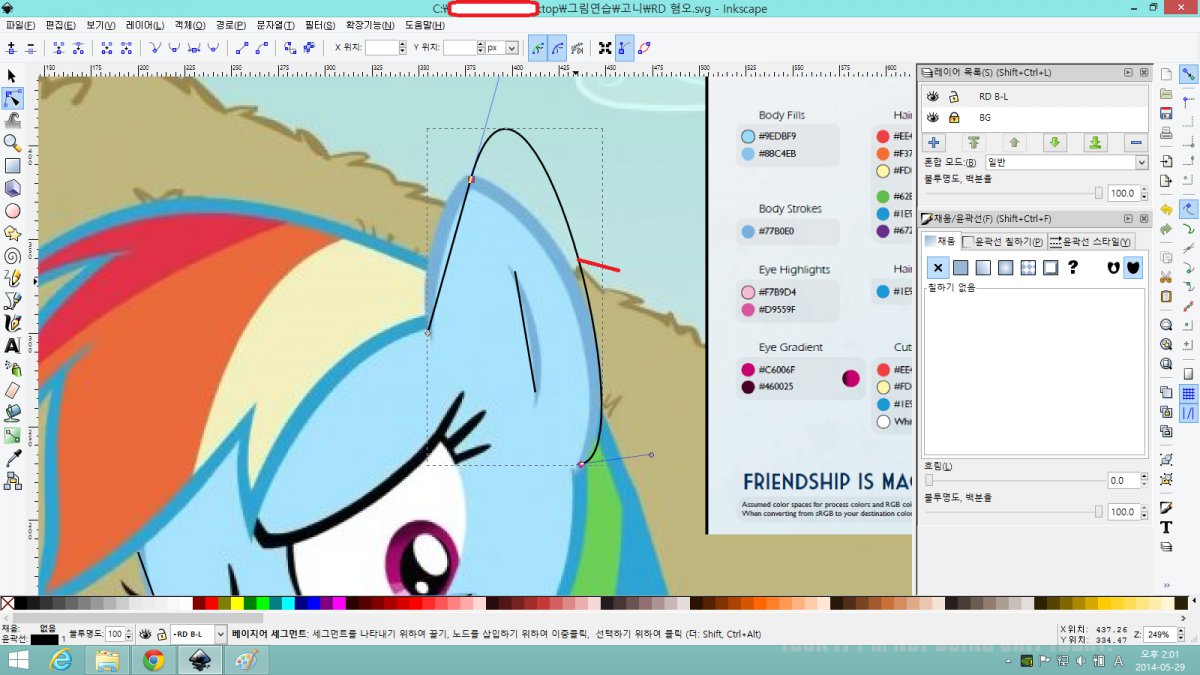This screenshot has width=1200, height=675.
Task: Lock the RD B-L layer
Action: (x=954, y=97)
